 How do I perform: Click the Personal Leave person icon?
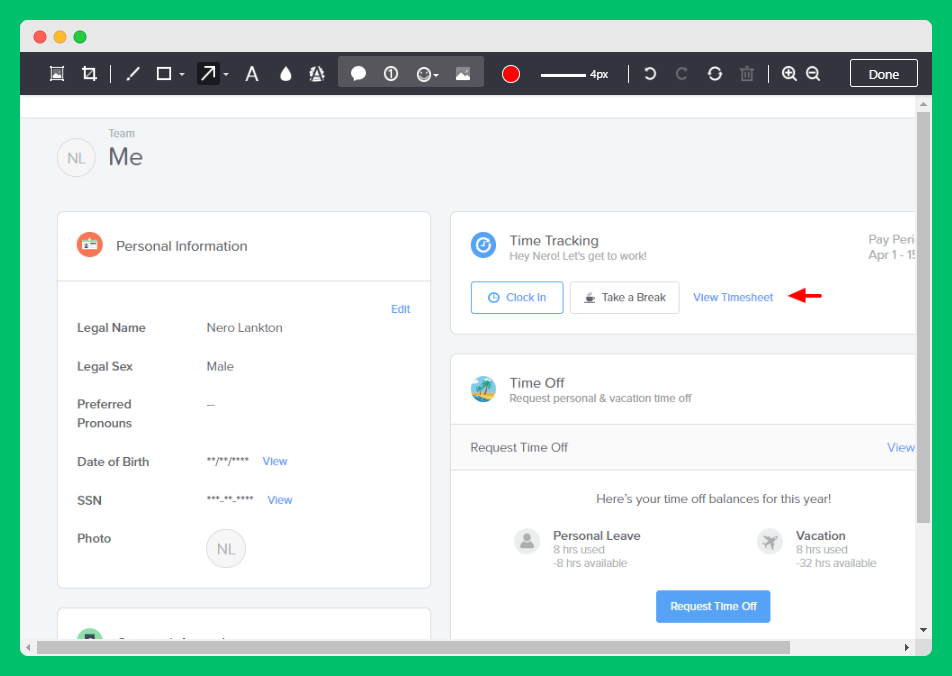pos(527,541)
